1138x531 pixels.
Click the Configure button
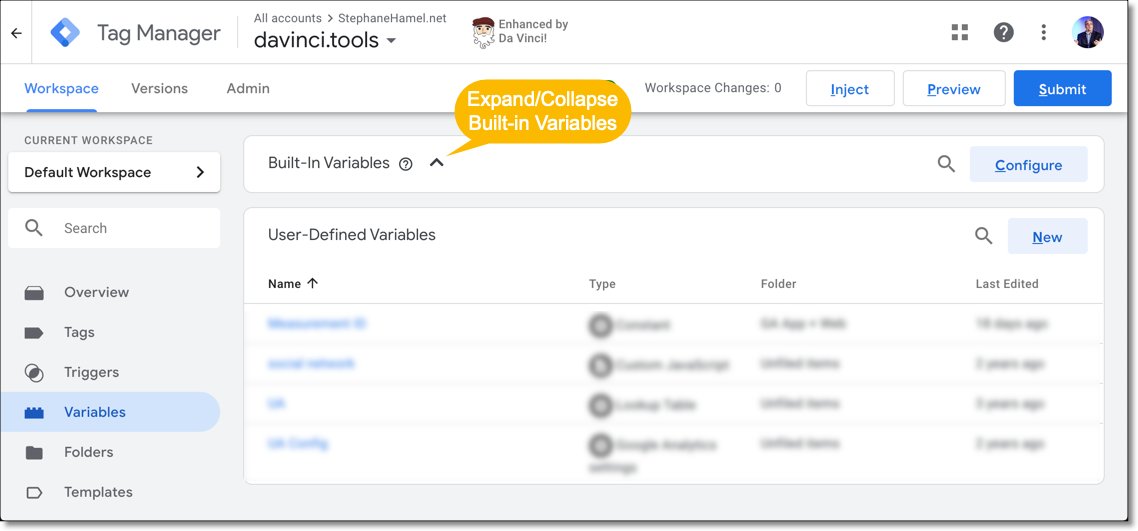coord(1028,165)
